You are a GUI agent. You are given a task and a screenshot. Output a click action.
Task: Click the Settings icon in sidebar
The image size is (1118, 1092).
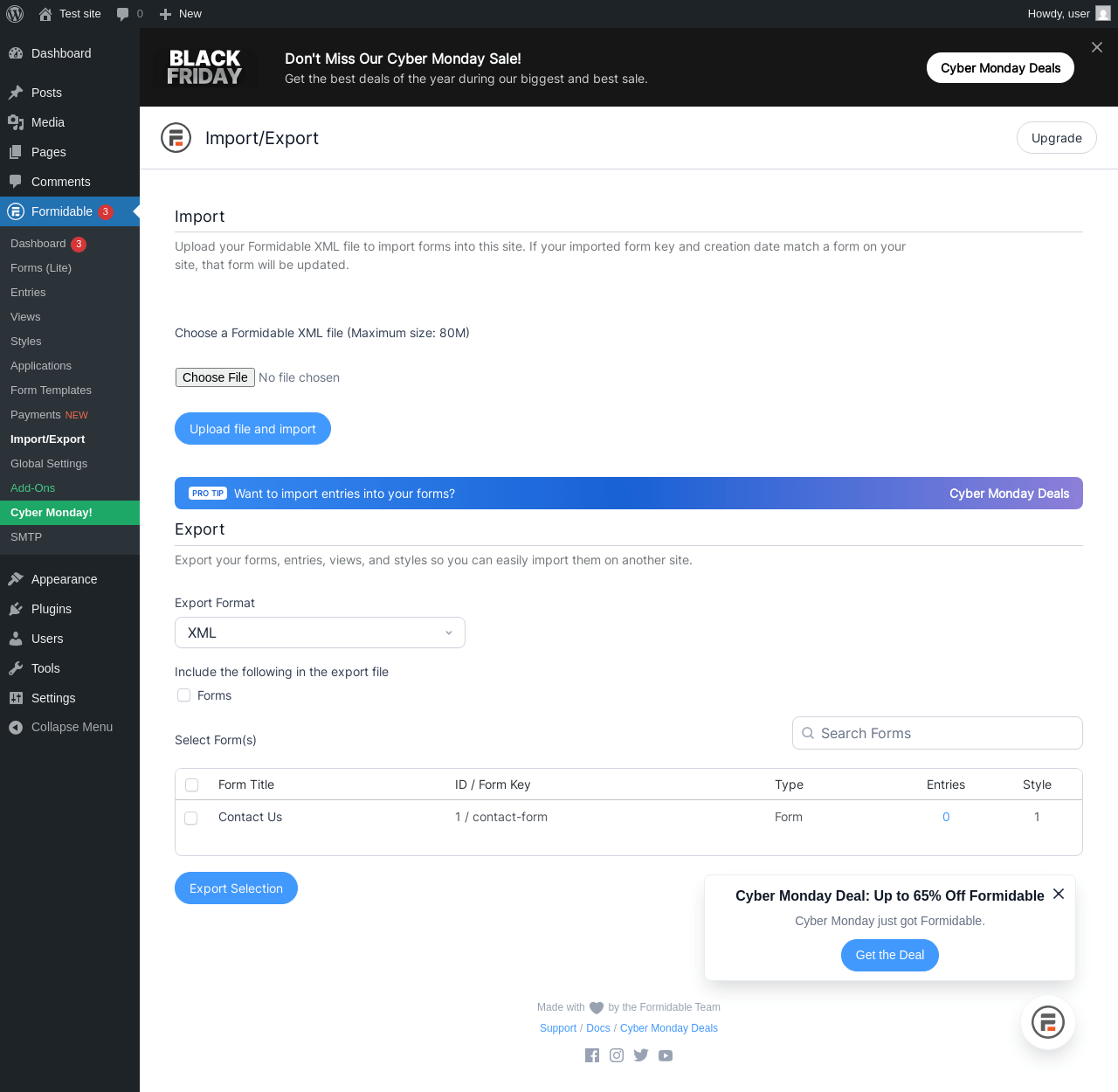[x=16, y=698]
